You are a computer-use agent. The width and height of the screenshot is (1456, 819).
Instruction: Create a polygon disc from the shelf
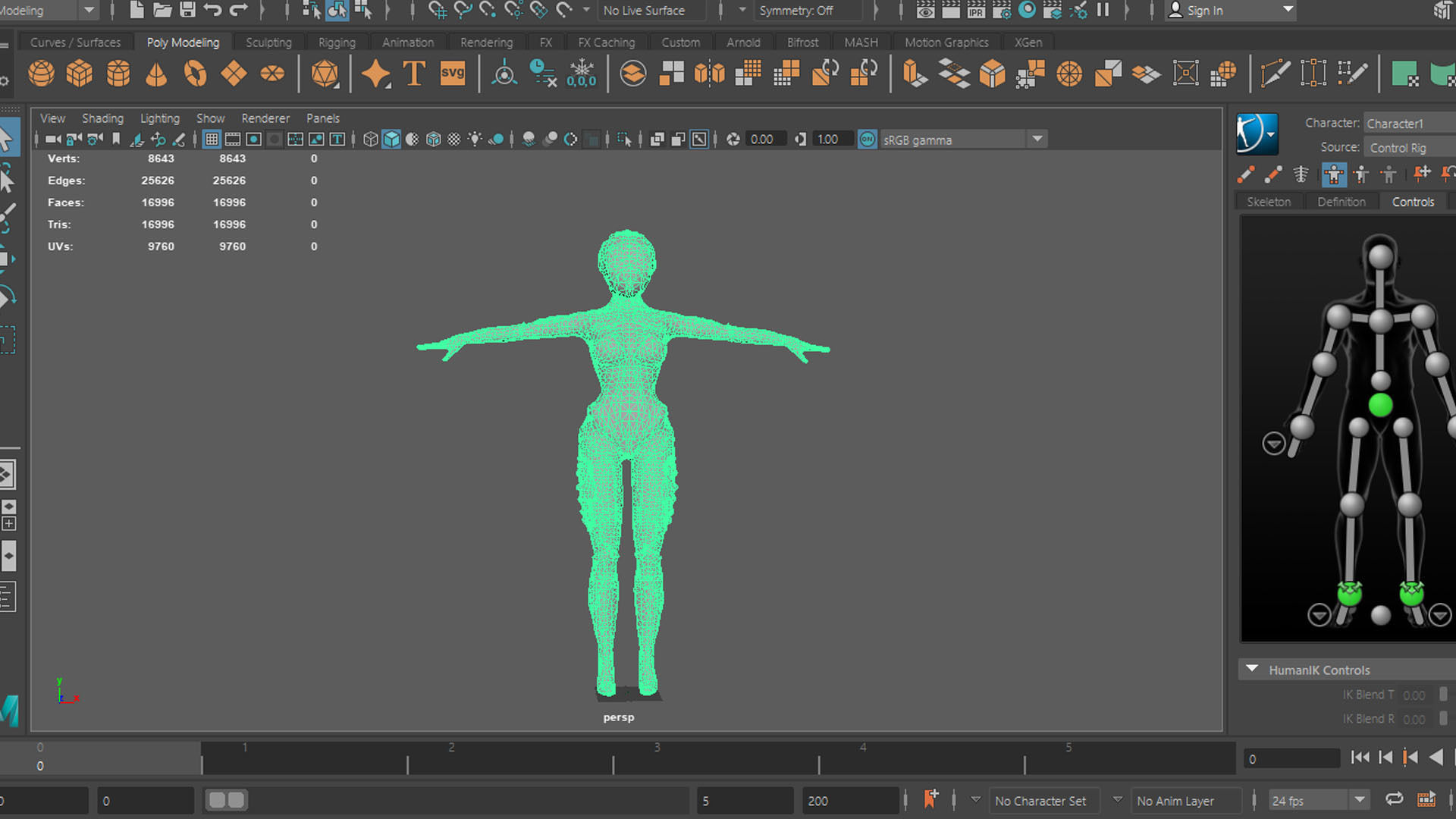(x=272, y=74)
